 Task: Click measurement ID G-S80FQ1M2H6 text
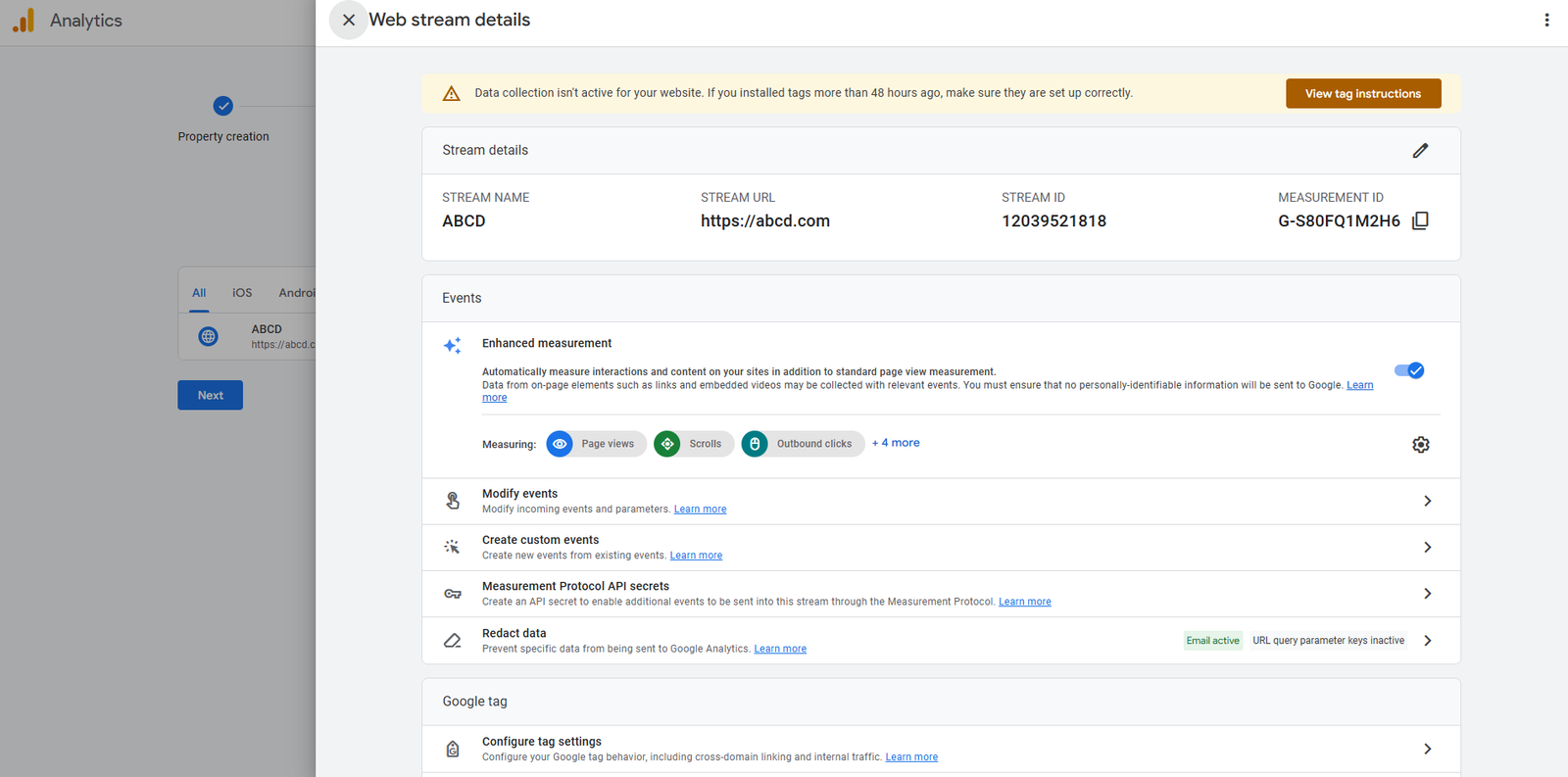[x=1339, y=221]
